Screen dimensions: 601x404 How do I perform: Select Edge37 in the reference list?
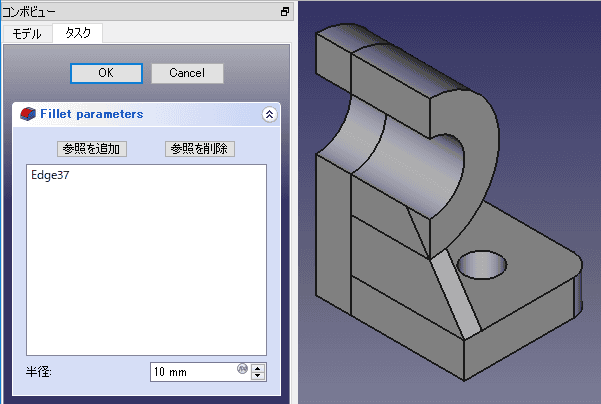click(x=50, y=175)
